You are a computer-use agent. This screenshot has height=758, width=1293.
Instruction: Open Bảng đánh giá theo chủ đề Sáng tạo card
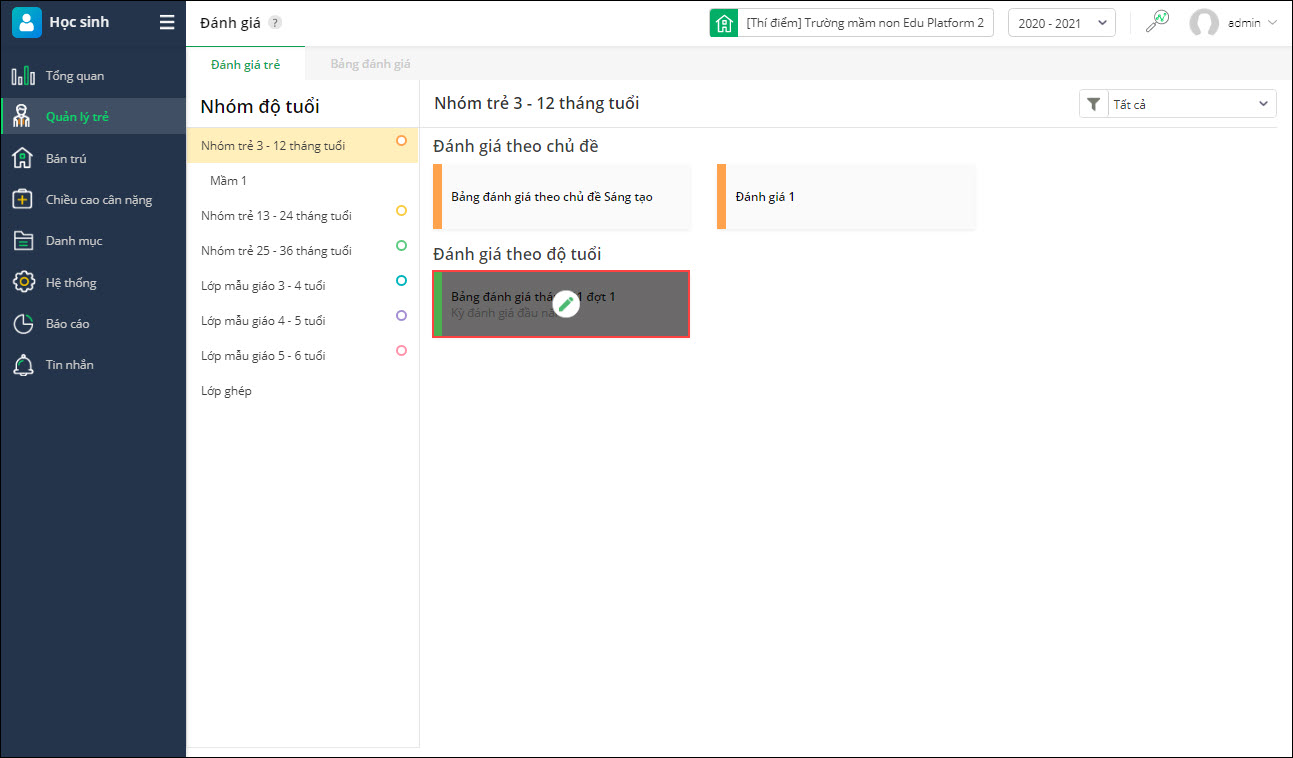tap(562, 197)
